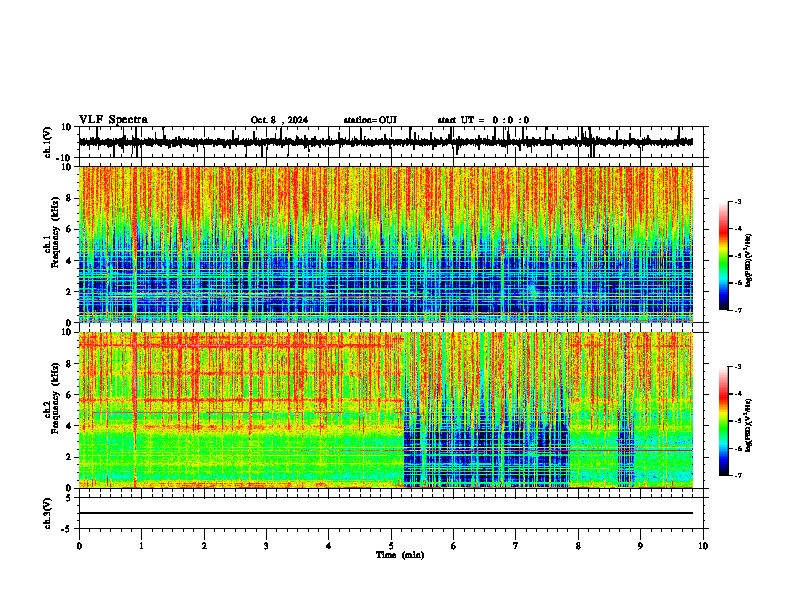Click time axis tick label "10"
Viewport: 792px width, 612px height.
pyautogui.click(x=703, y=546)
